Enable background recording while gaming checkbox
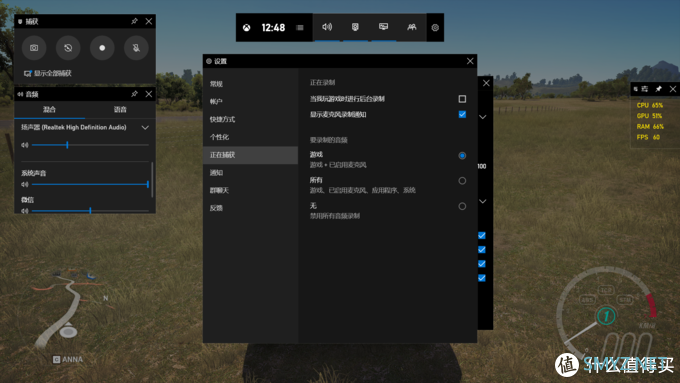680x383 pixels. [462, 99]
